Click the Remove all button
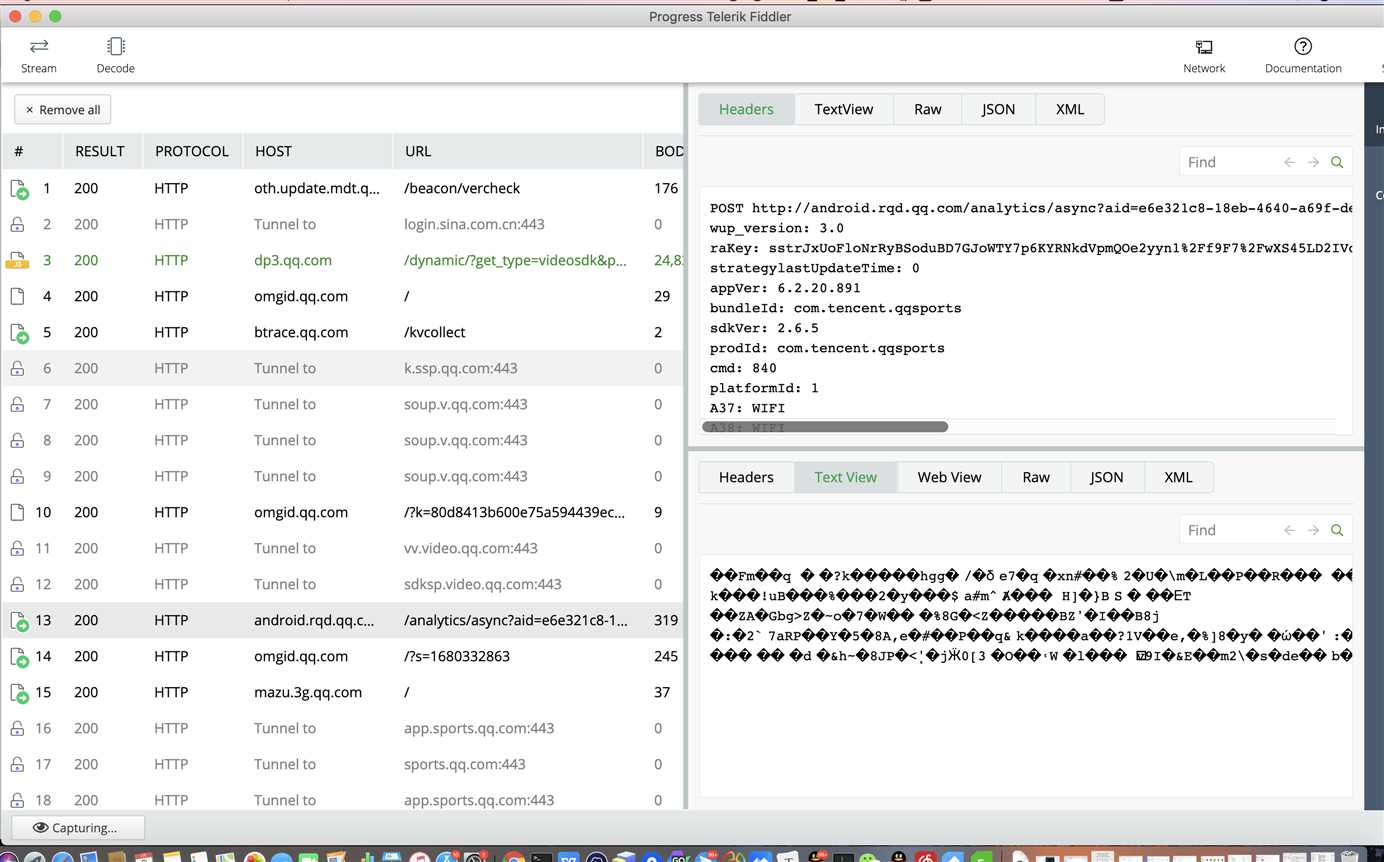Screen dimensions: 1384x862 click(63, 110)
